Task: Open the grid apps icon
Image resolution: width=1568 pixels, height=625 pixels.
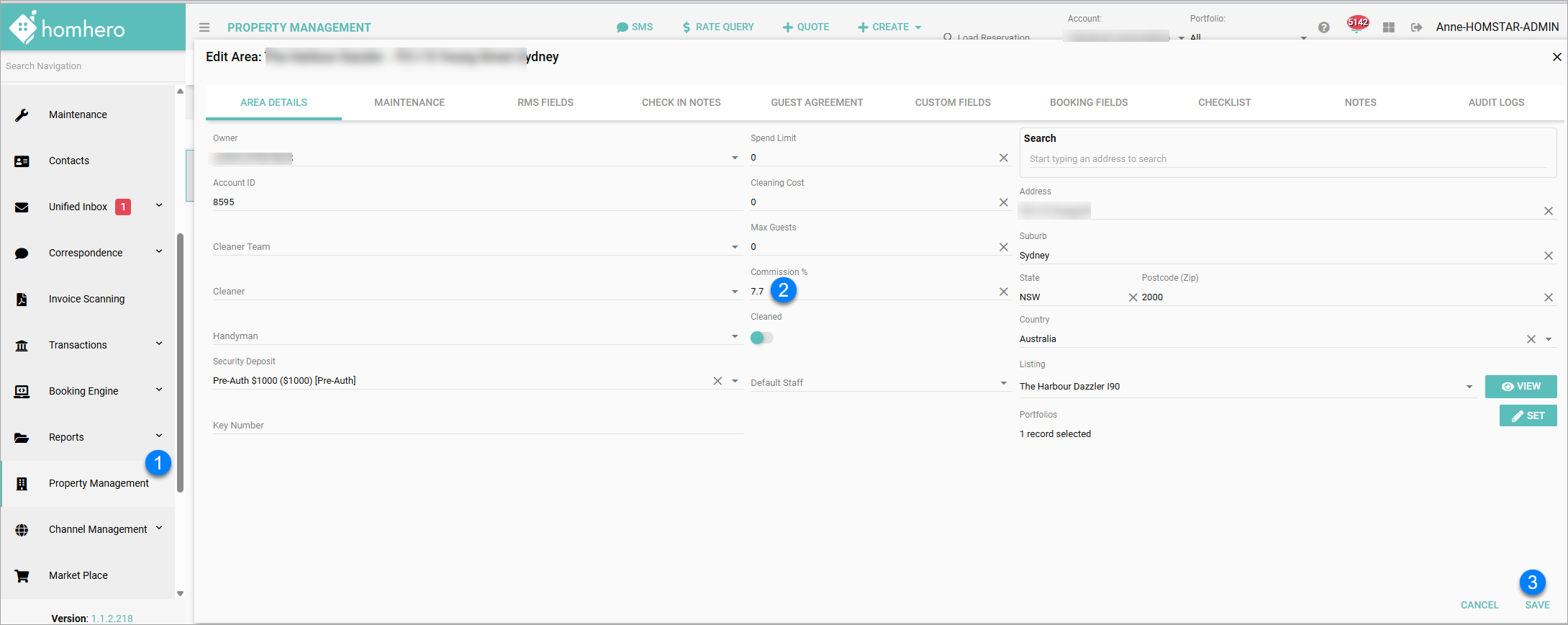Action: coord(1388,27)
